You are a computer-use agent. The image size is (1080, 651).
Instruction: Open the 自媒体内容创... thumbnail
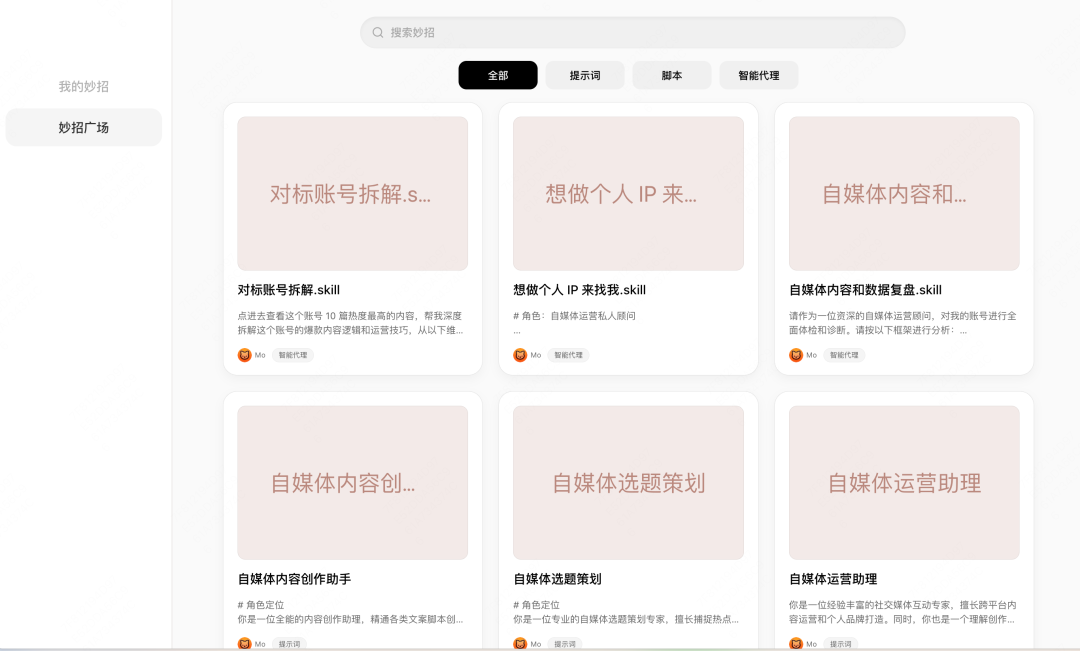353,482
